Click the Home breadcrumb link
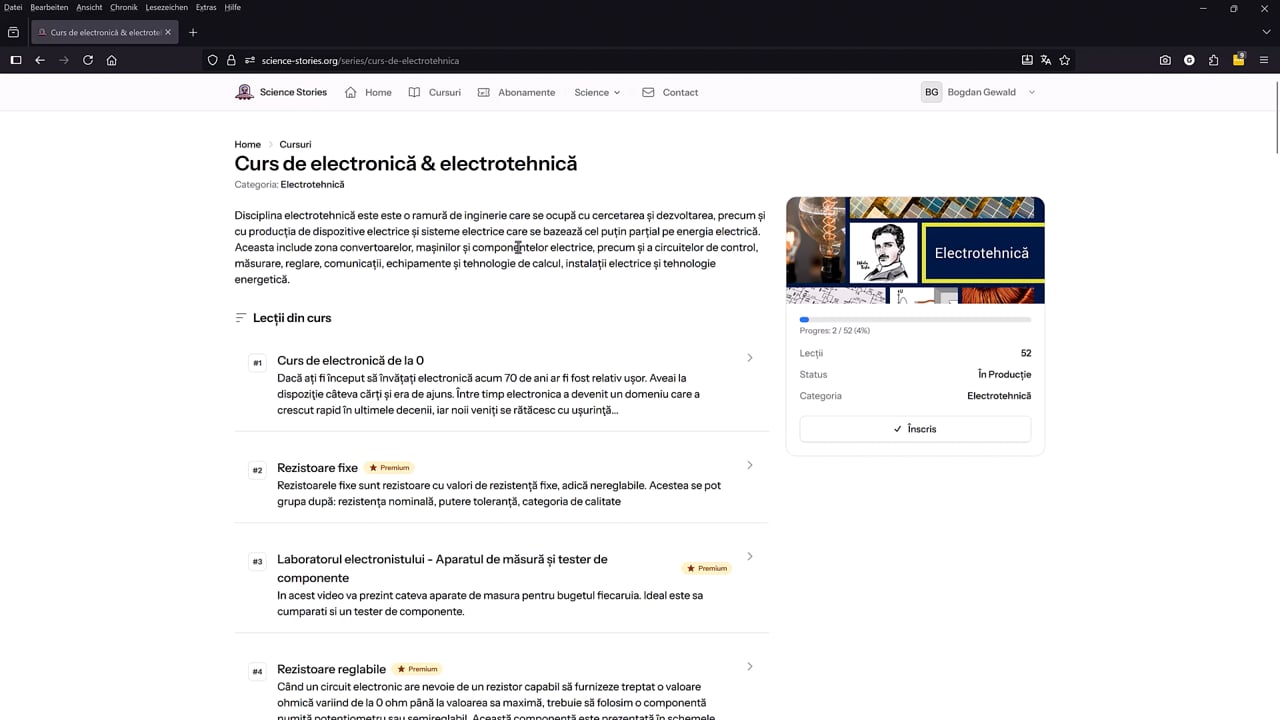The image size is (1280, 720). tap(247, 144)
